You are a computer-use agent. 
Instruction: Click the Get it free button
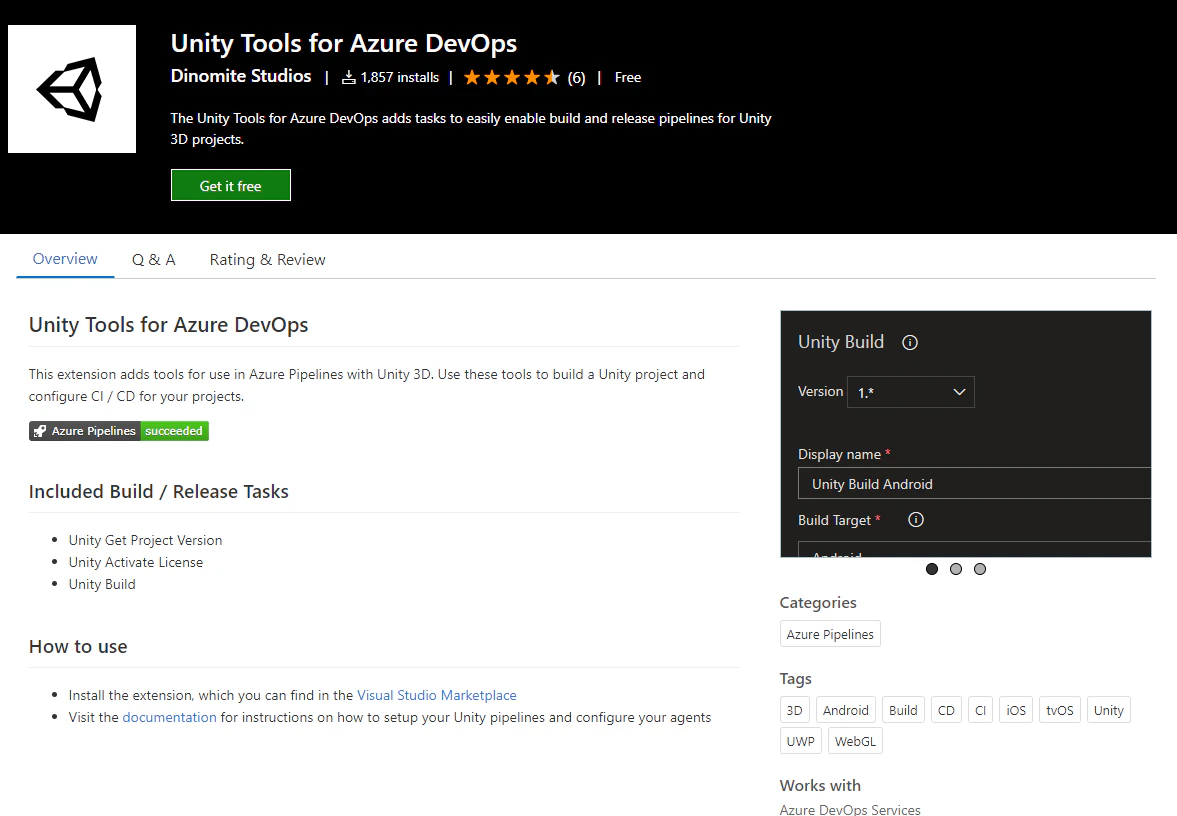coord(230,185)
